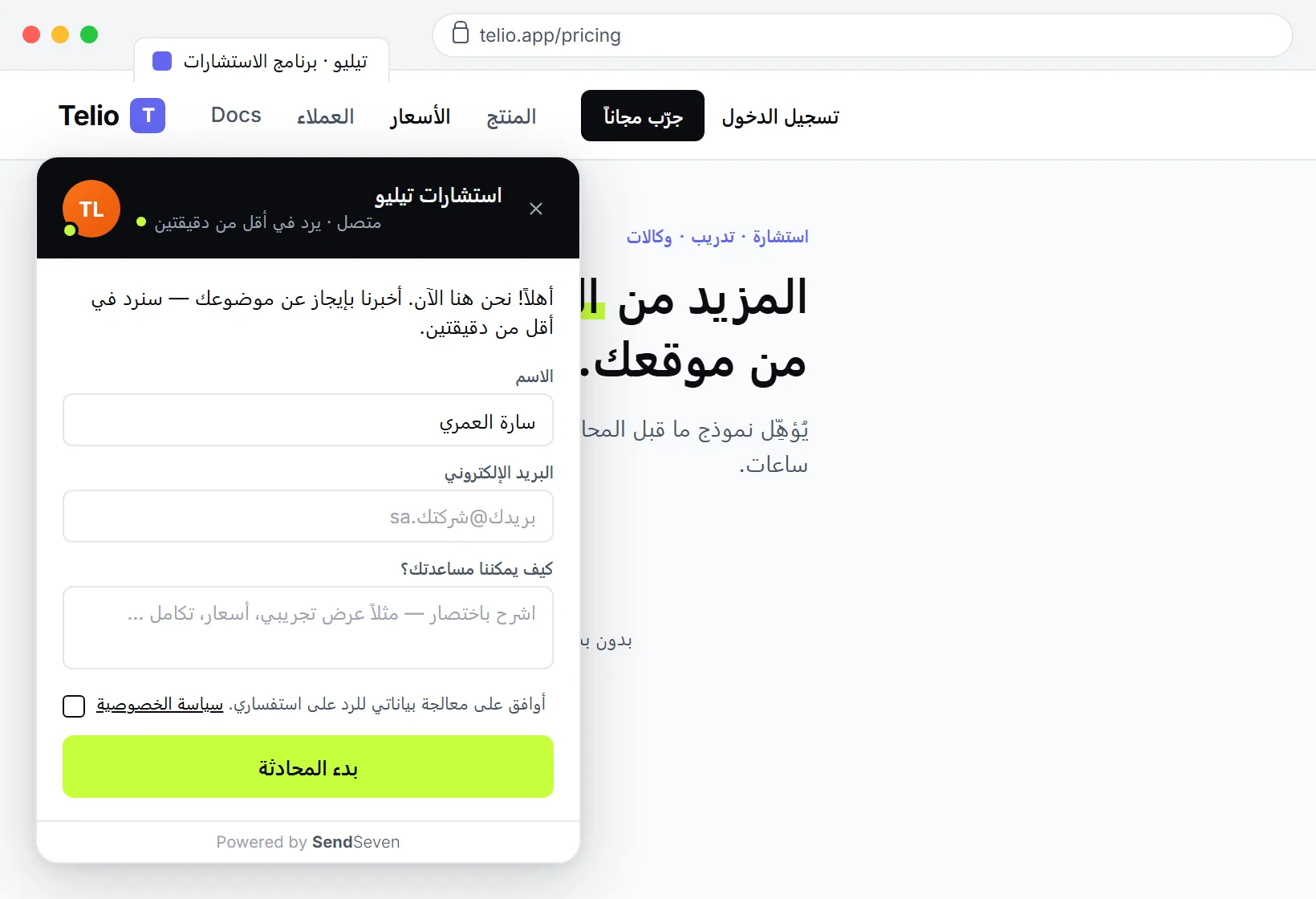Focus the name field with سارة العمري
Screen dimensions: 1316x899
[x=308, y=420]
